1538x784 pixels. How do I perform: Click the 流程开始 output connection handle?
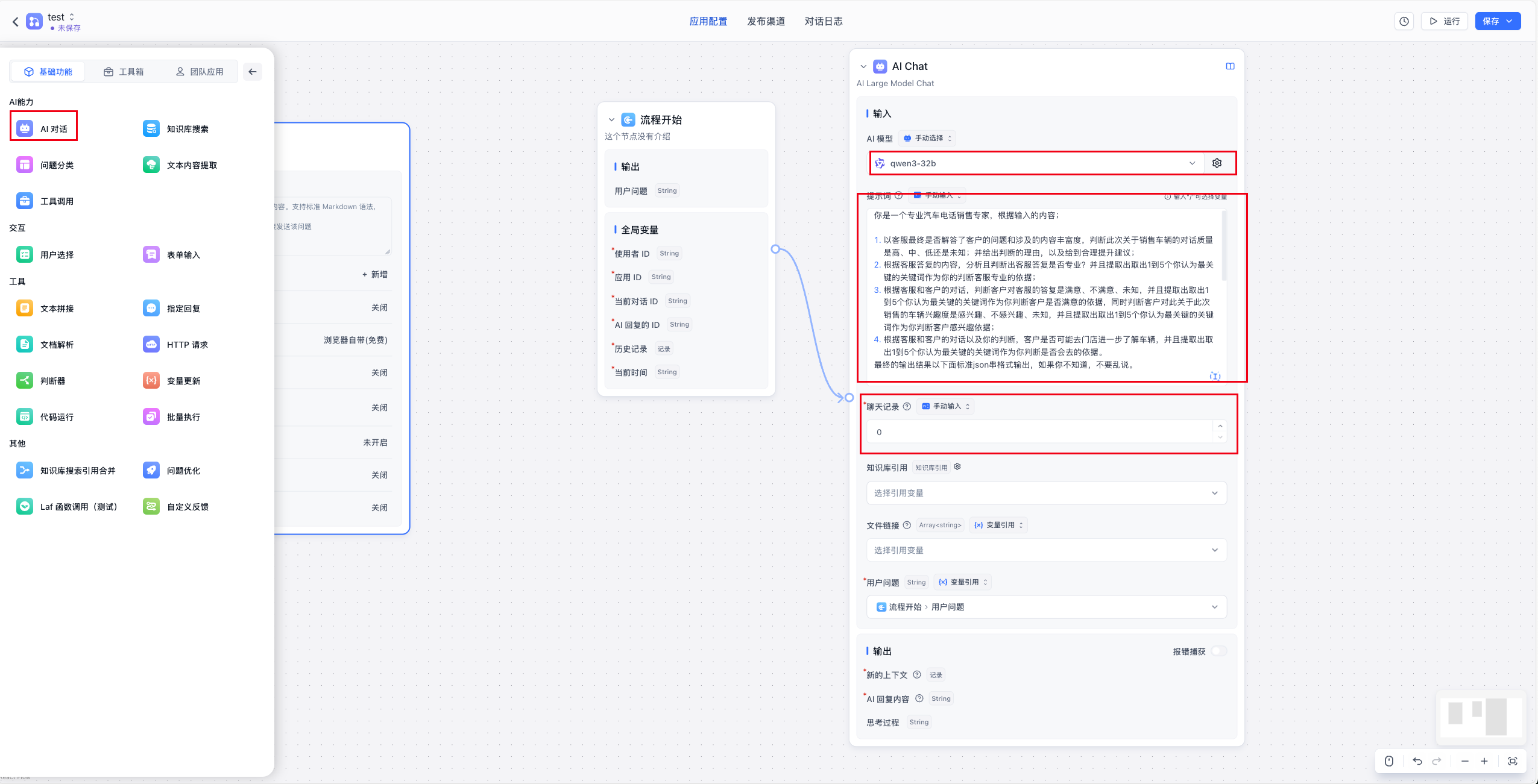pos(775,249)
